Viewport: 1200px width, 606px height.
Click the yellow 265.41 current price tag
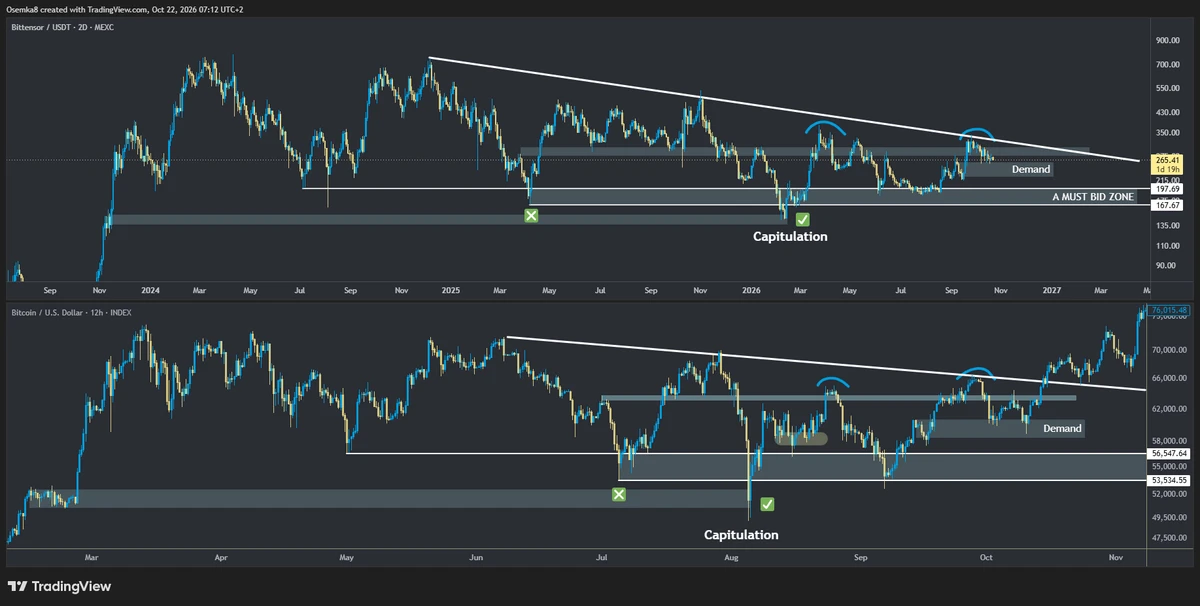[1168, 160]
